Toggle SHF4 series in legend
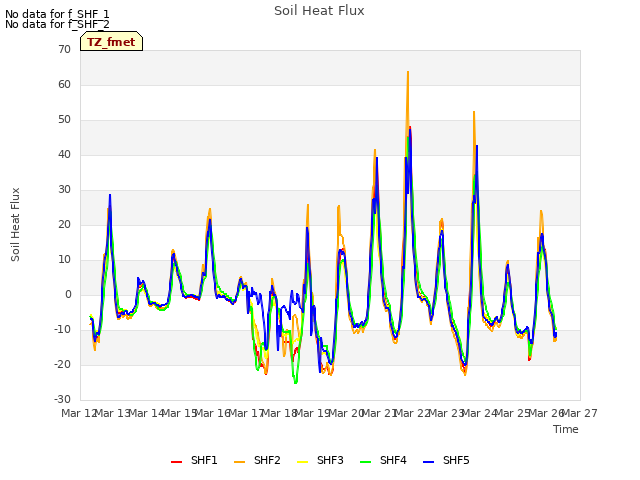The height and width of the screenshot is (480, 640). (383, 460)
